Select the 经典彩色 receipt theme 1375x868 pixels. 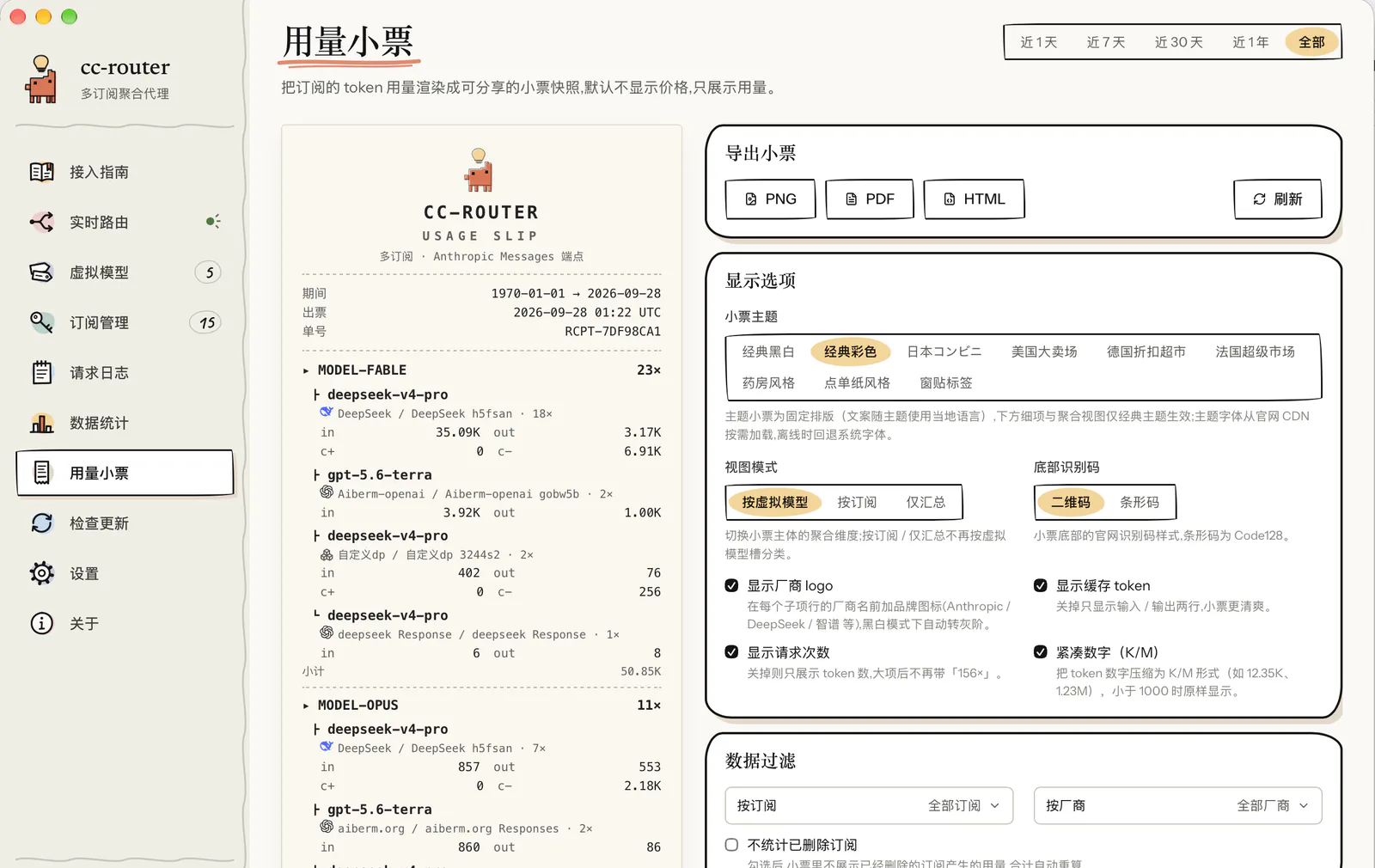(850, 351)
